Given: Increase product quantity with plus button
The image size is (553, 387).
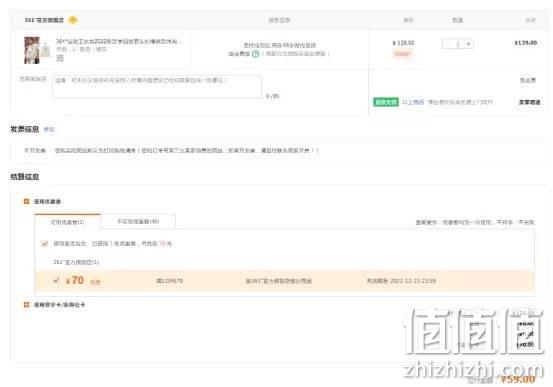Looking at the screenshot, I should tap(469, 44).
